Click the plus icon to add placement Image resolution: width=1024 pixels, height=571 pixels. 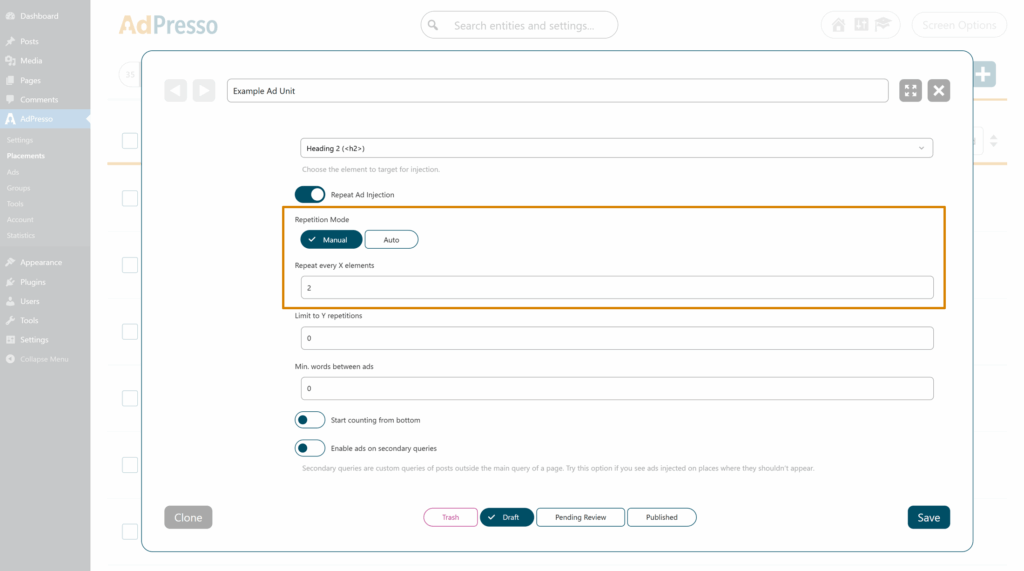(x=983, y=74)
